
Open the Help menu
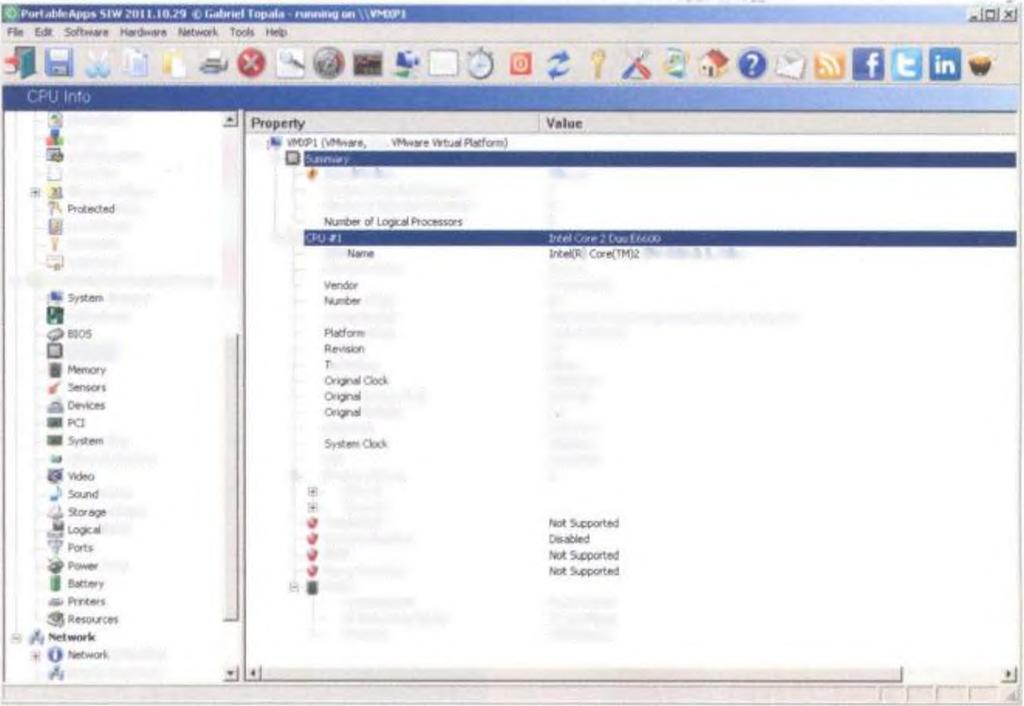click(276, 32)
